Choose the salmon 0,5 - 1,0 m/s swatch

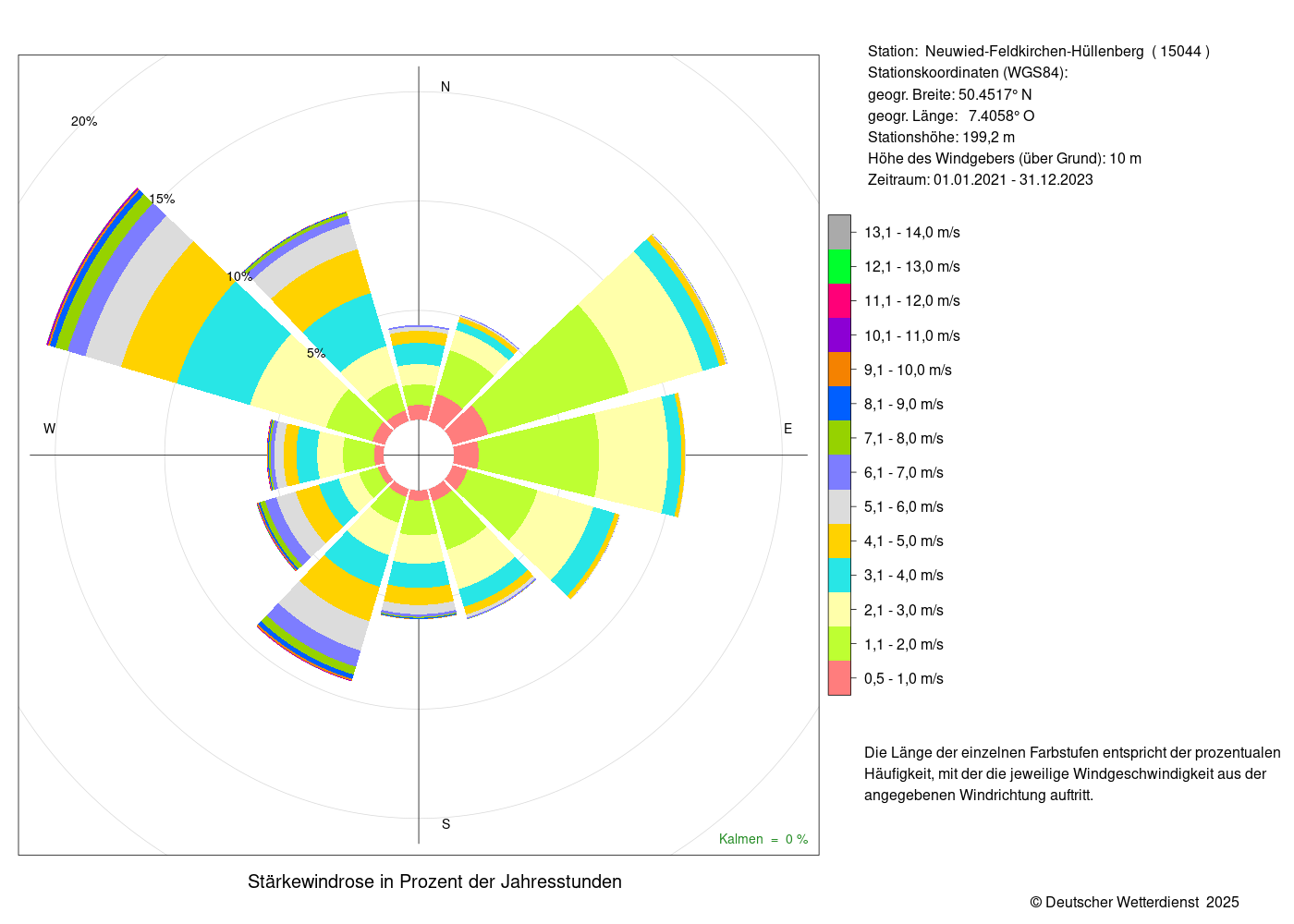coord(839,678)
